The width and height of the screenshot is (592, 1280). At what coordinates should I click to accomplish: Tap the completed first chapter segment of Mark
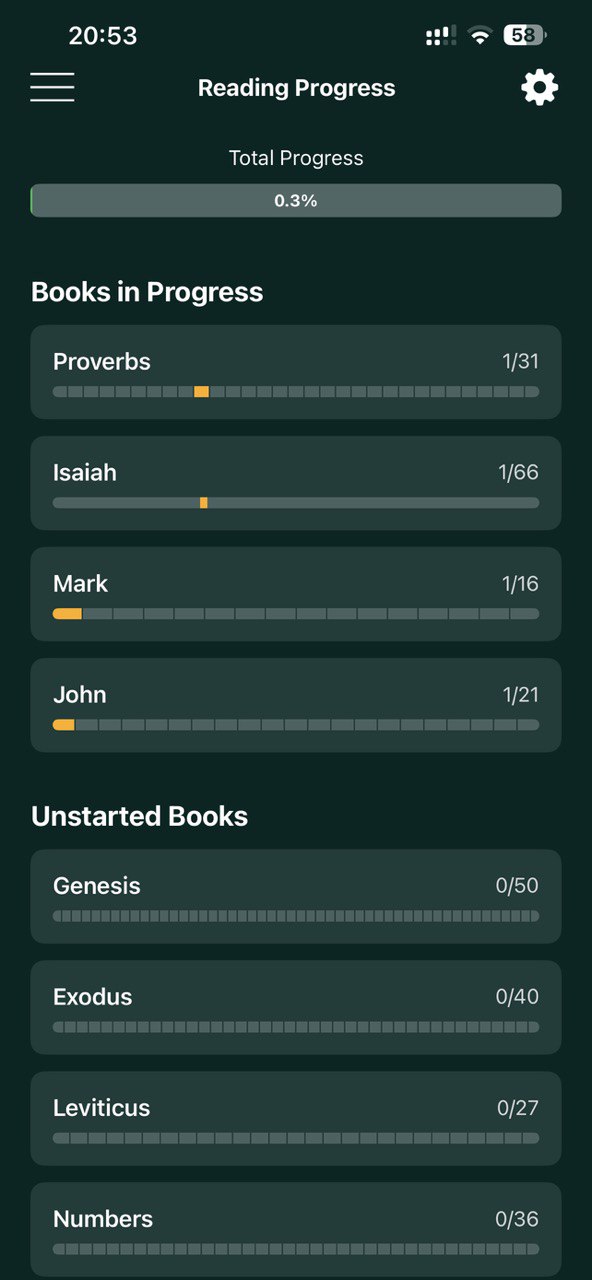[x=67, y=613]
